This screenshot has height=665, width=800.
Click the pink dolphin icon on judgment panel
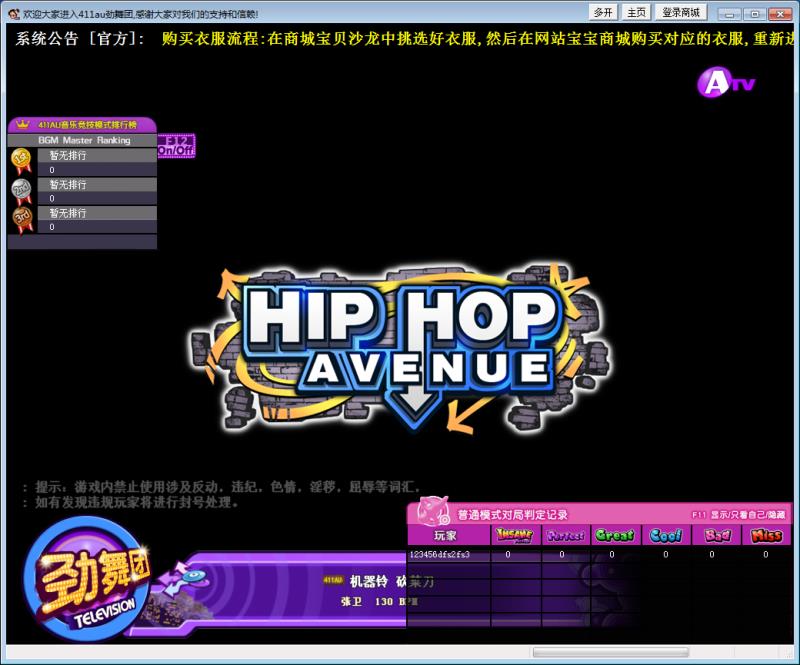tap(433, 510)
